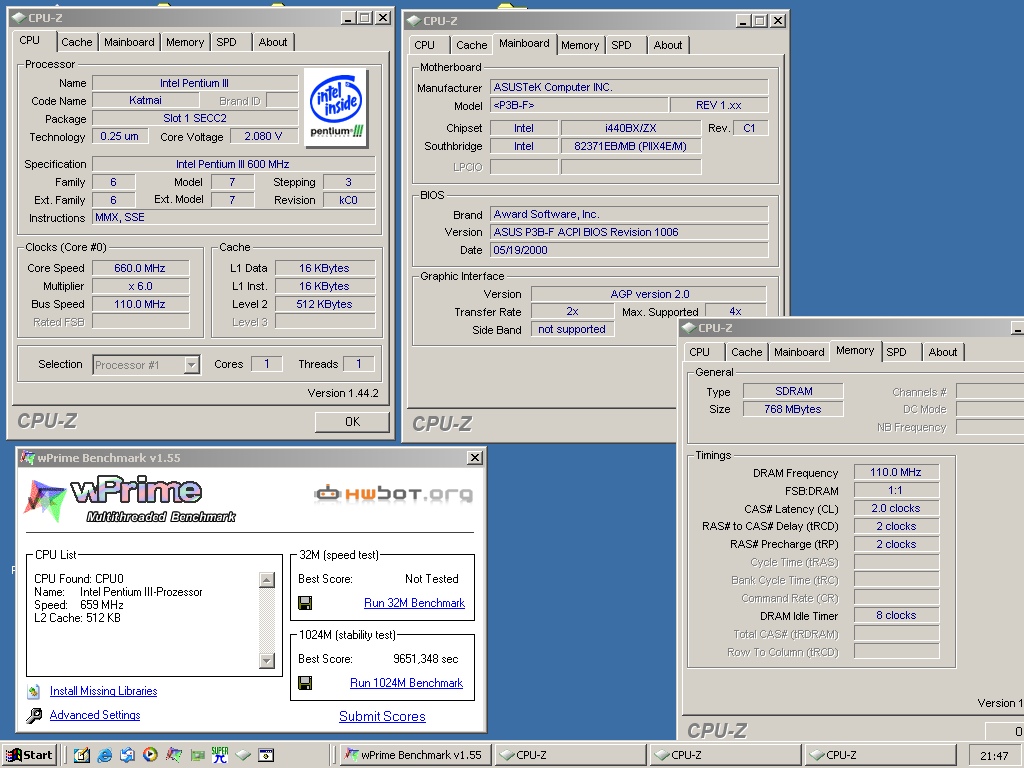Click the Bus Speed 110.0 MHz value
The width and height of the screenshot is (1024, 768).
[140, 304]
